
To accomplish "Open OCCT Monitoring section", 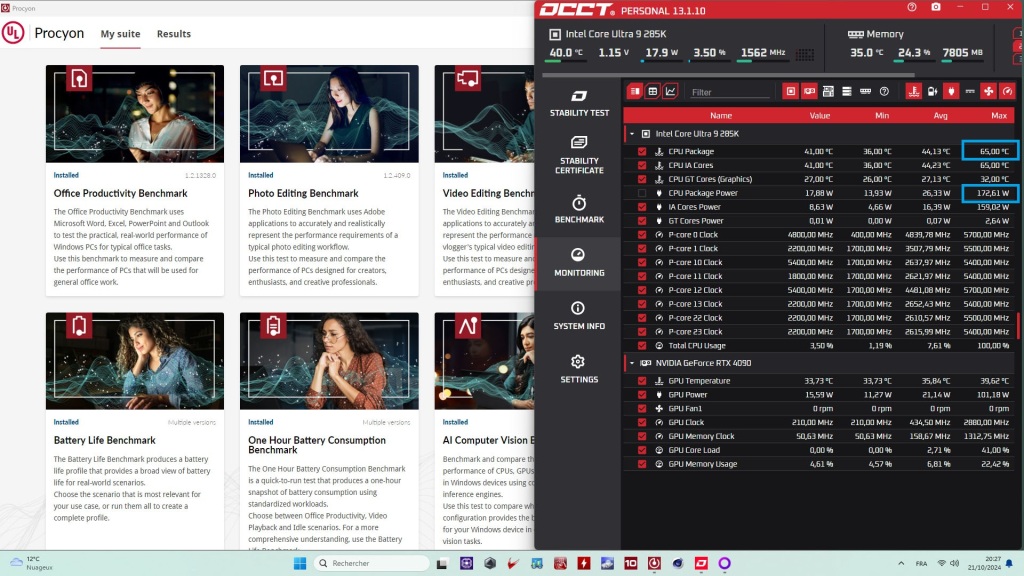I will coord(579,263).
